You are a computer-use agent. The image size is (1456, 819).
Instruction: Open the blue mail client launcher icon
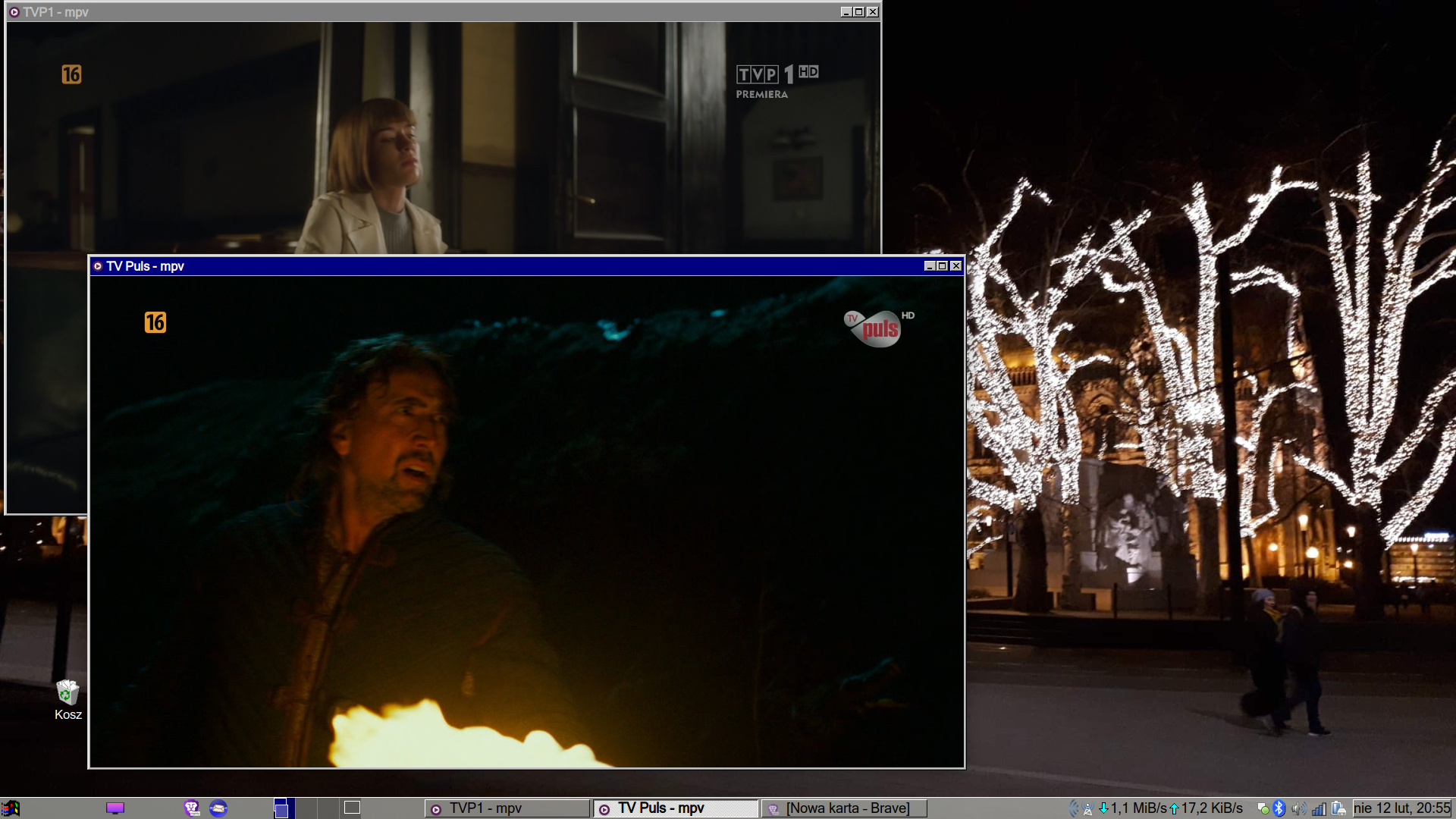[x=218, y=808]
